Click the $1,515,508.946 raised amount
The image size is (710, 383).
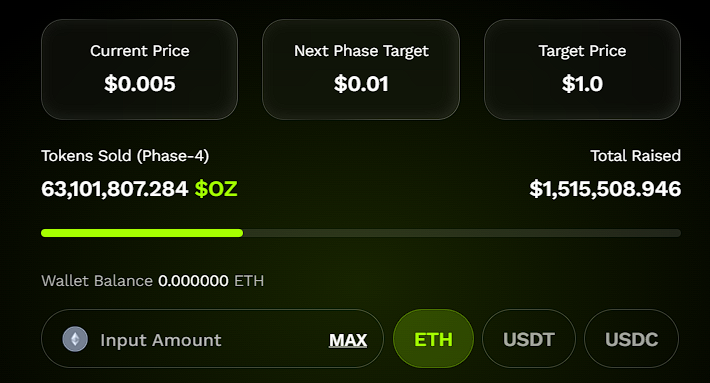point(605,189)
